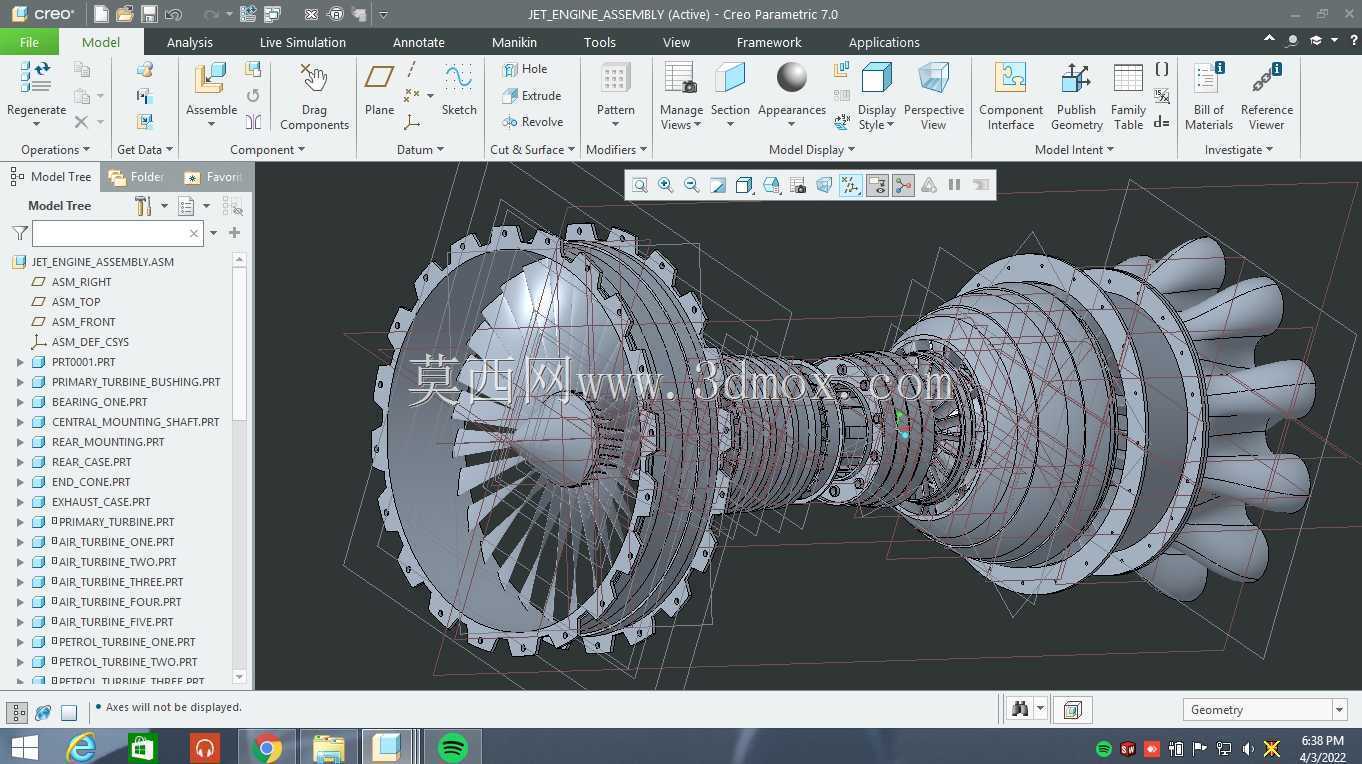Click the model tree scrollbar down arrow
The height and width of the screenshot is (764, 1362).
[x=239, y=677]
